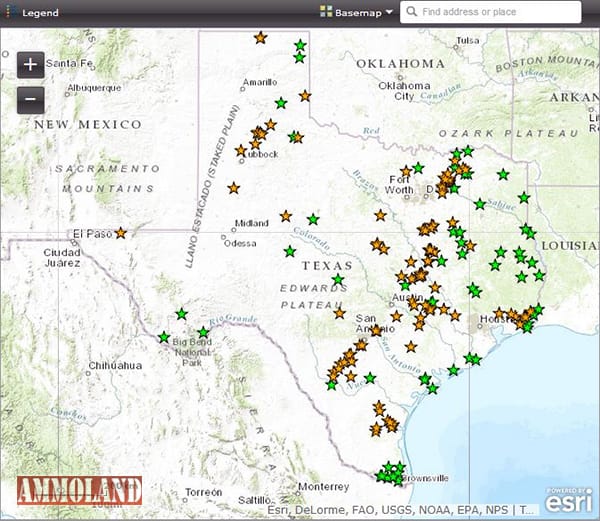Click the orange star near El Paso
600x521 pixels.
120,233
